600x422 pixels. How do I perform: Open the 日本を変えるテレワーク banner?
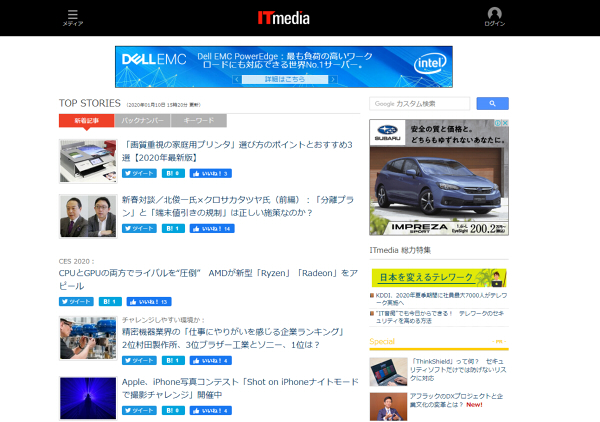pyautogui.click(x=439, y=278)
